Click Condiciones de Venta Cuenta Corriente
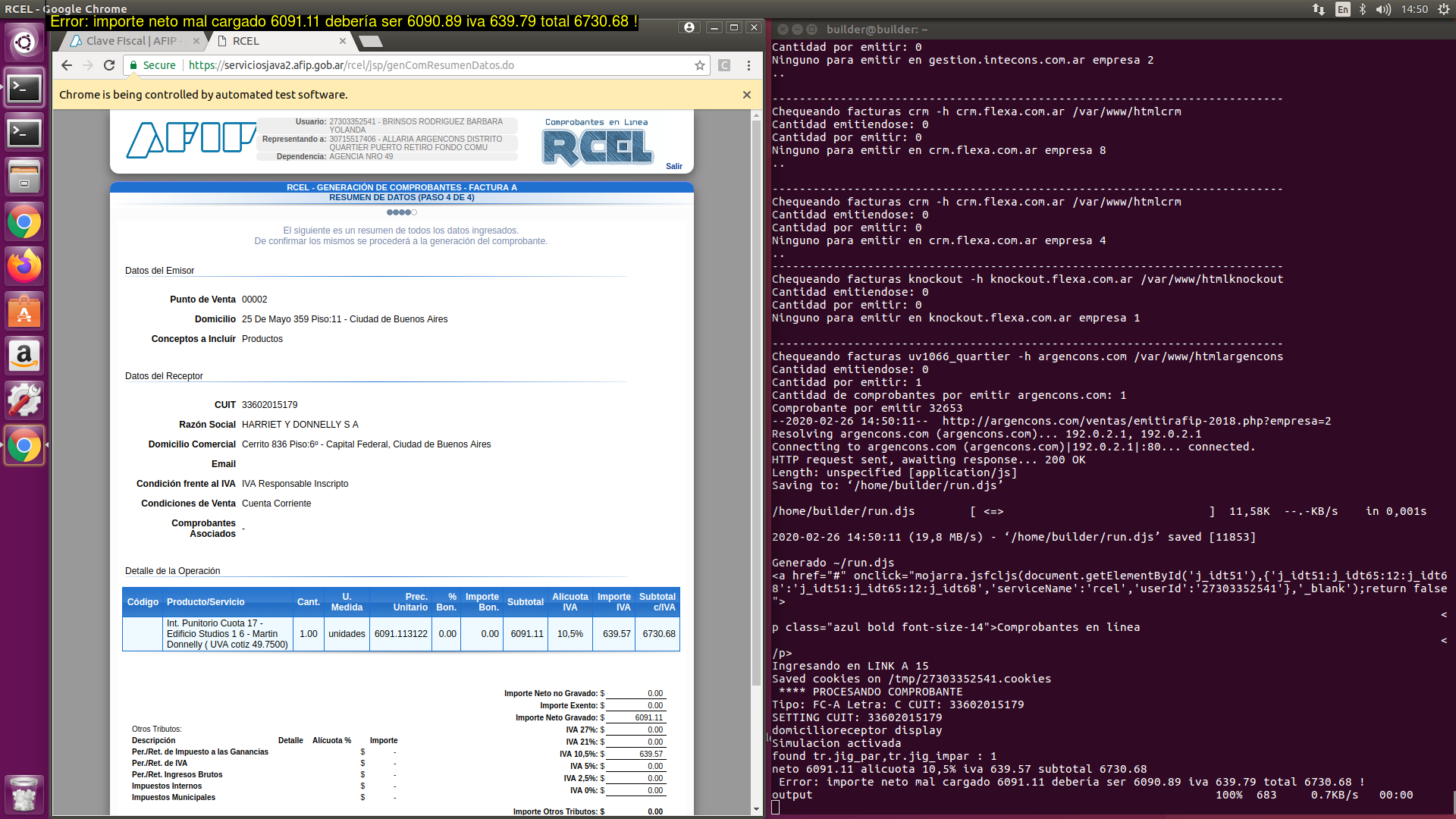This screenshot has height=819, width=1456. click(x=276, y=504)
